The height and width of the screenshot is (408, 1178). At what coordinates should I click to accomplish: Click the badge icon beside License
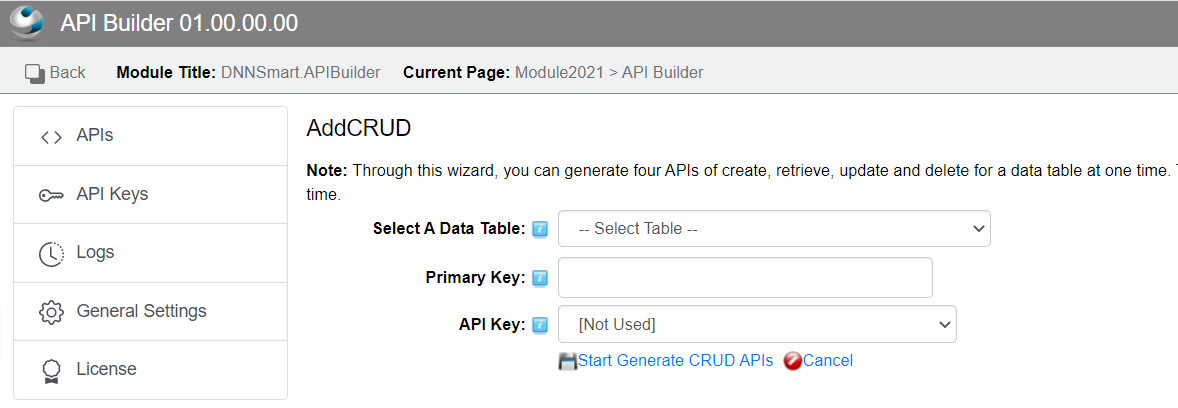(x=51, y=370)
